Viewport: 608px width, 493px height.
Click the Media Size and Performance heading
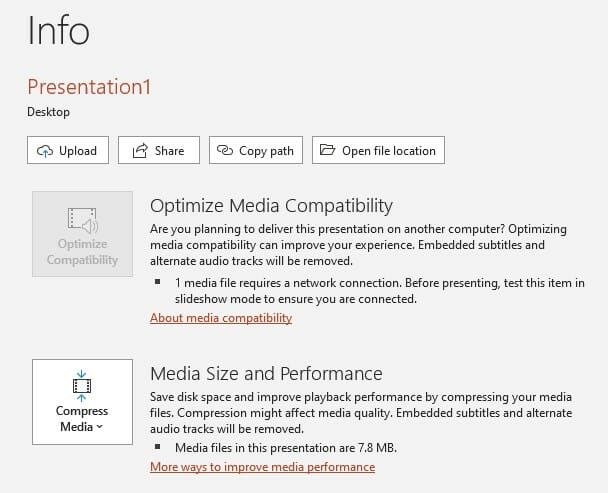[266, 374]
